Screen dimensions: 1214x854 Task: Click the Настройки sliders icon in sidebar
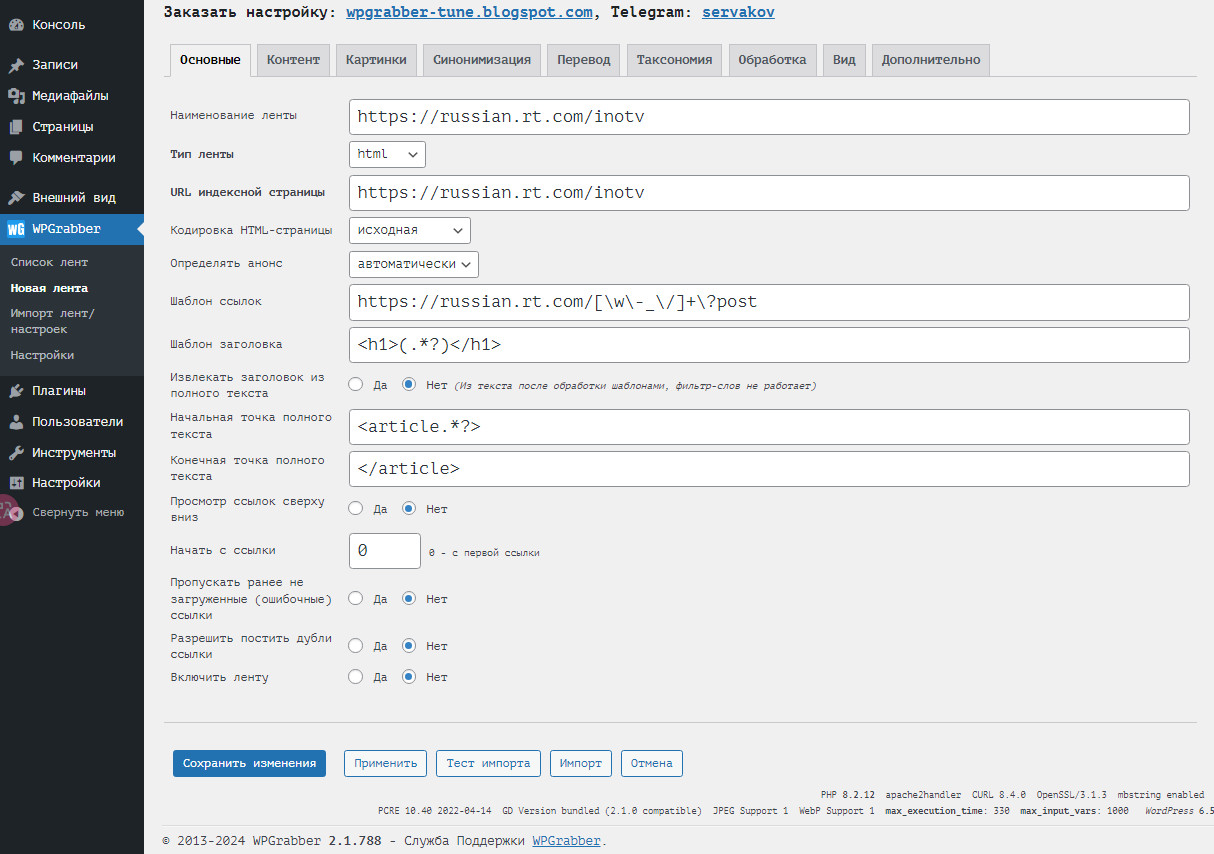point(16,483)
